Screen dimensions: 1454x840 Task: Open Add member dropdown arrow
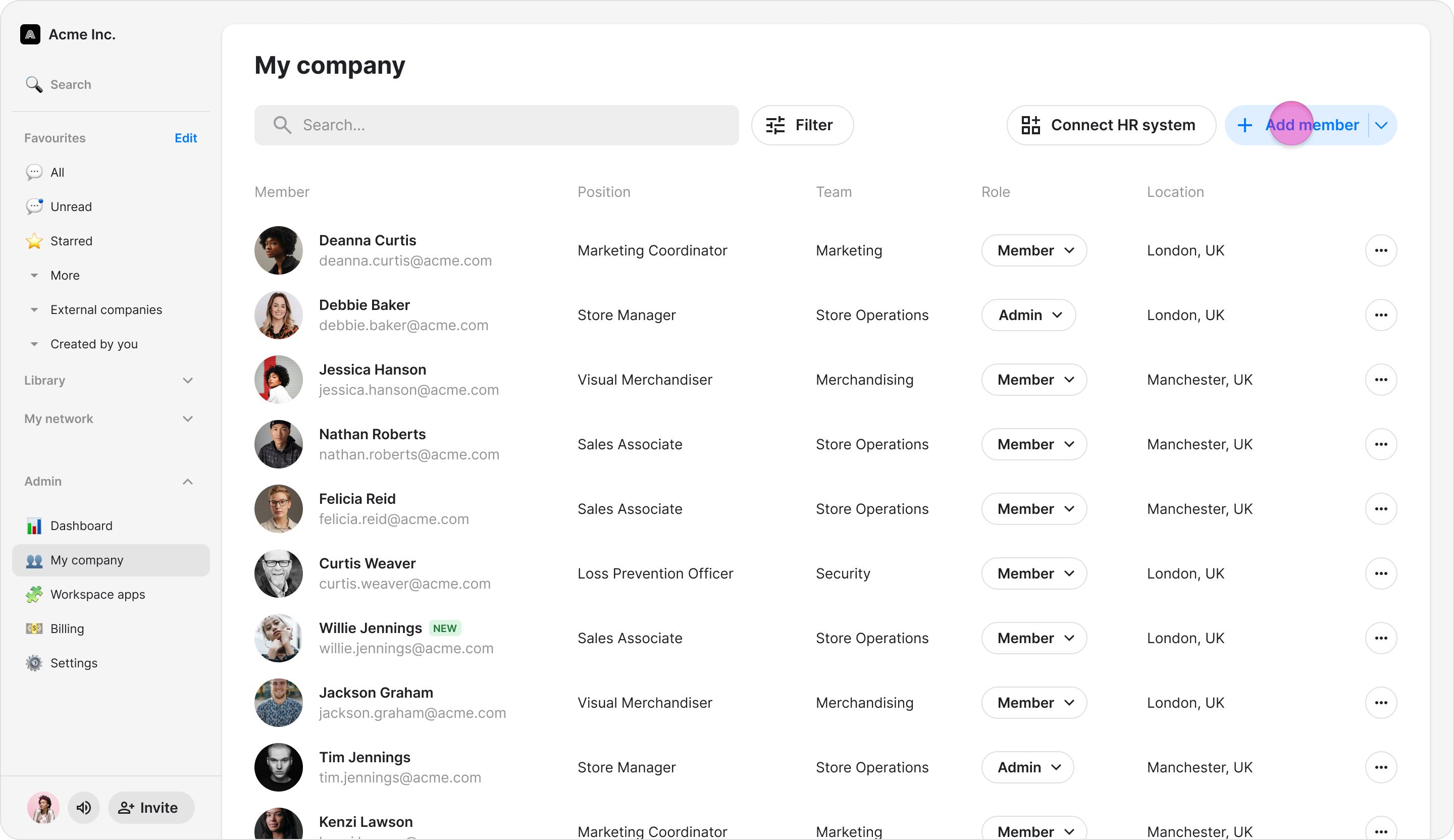tap(1381, 125)
